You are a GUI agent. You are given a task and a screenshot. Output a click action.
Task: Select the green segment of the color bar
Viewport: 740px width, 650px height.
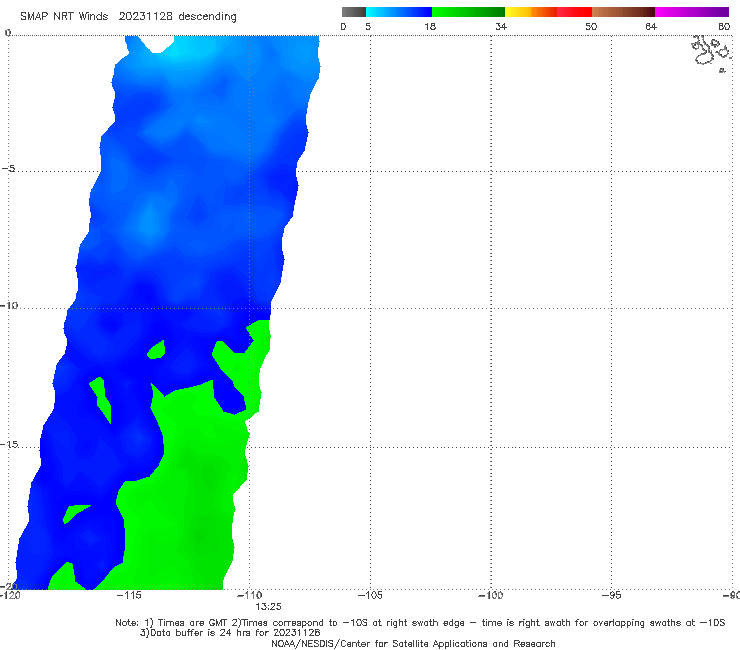[468, 12]
